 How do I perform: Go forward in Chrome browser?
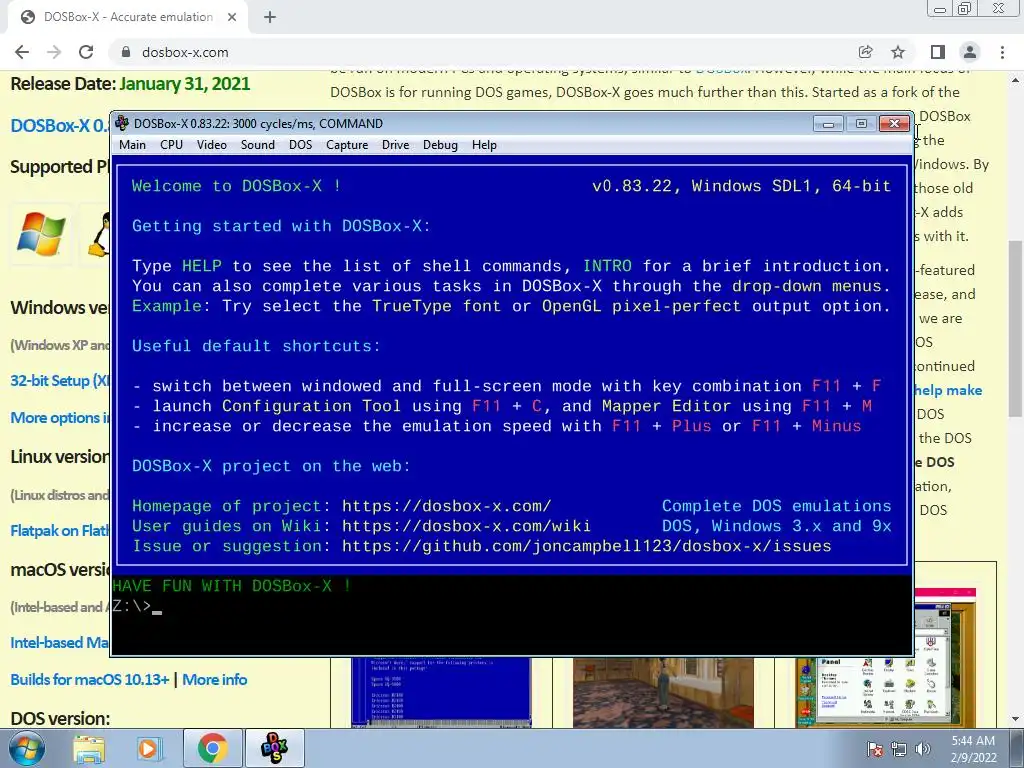[54, 52]
